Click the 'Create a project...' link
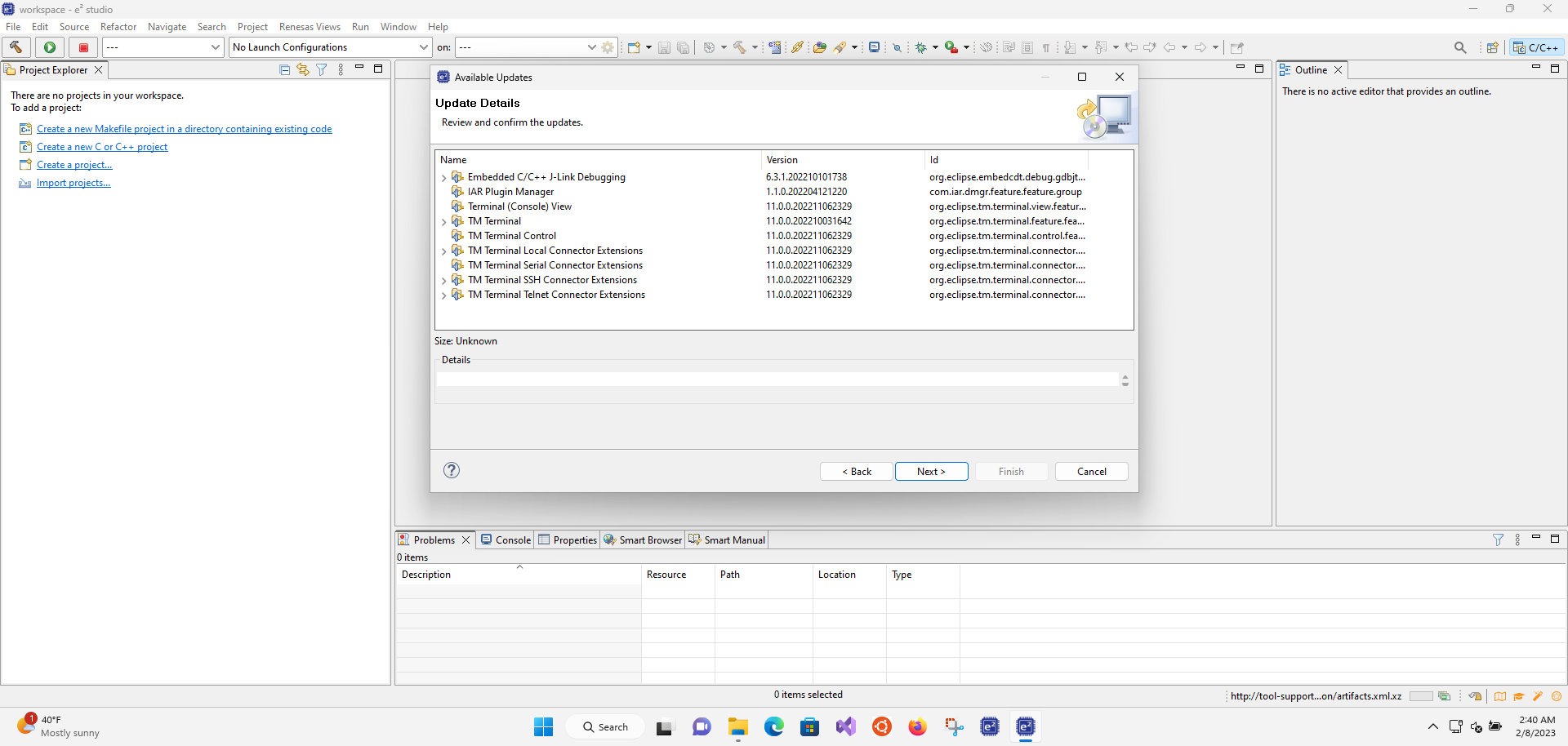The height and width of the screenshot is (746, 1568). tap(74, 165)
